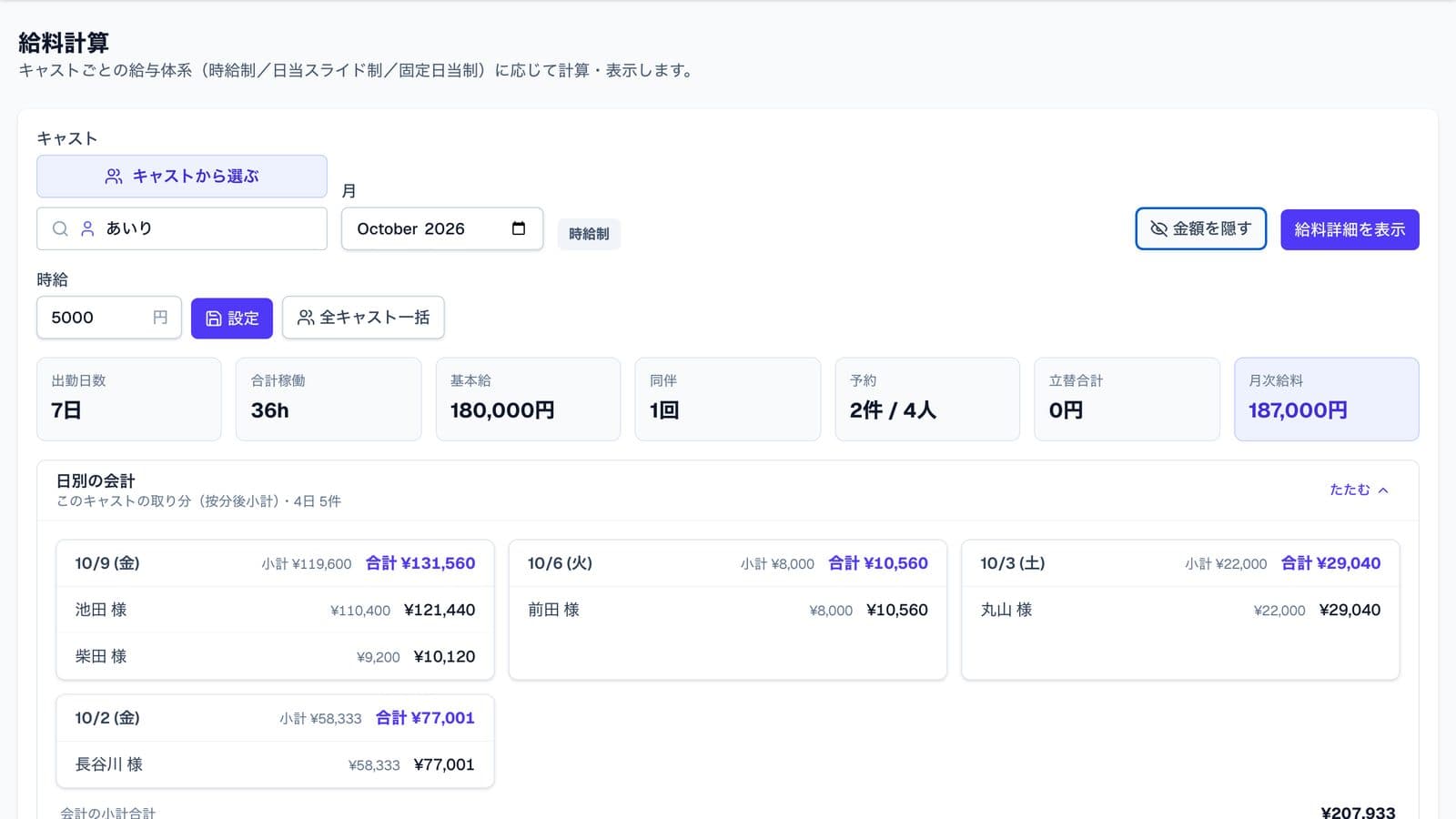Viewport: 1456px width, 819px height.
Task: Select the 予約 2件 / 4人 card
Action: click(x=927, y=399)
